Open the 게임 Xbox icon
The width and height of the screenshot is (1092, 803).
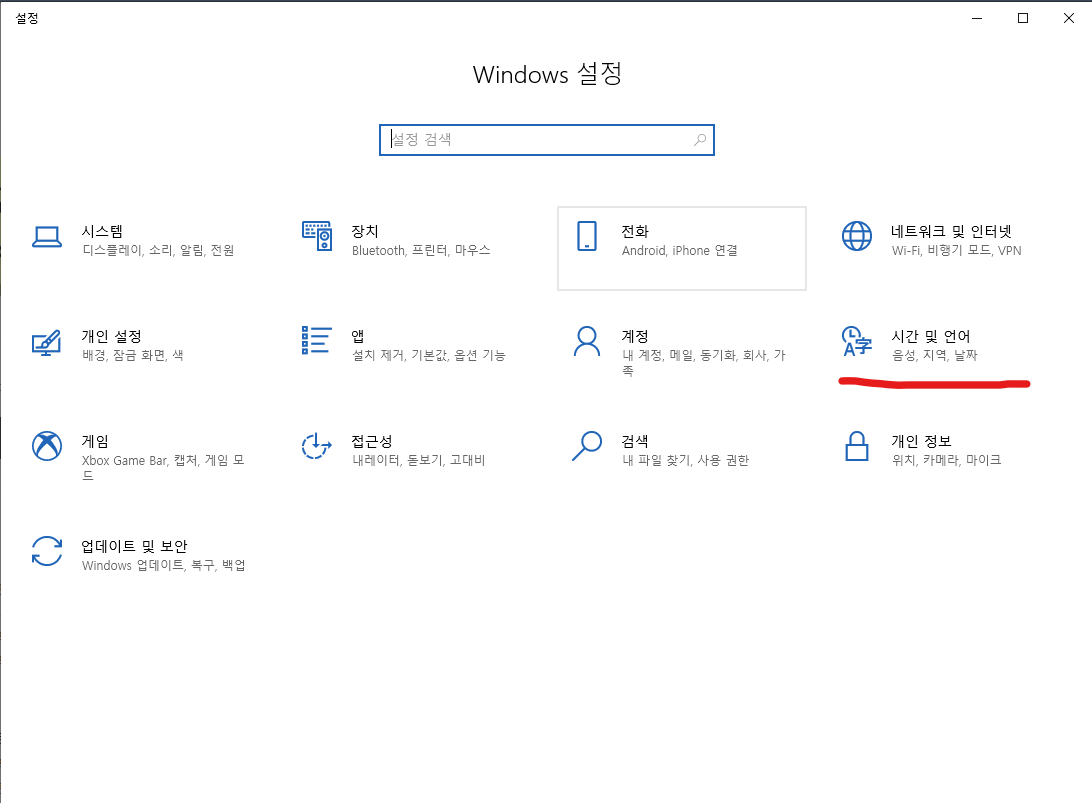[x=47, y=446]
